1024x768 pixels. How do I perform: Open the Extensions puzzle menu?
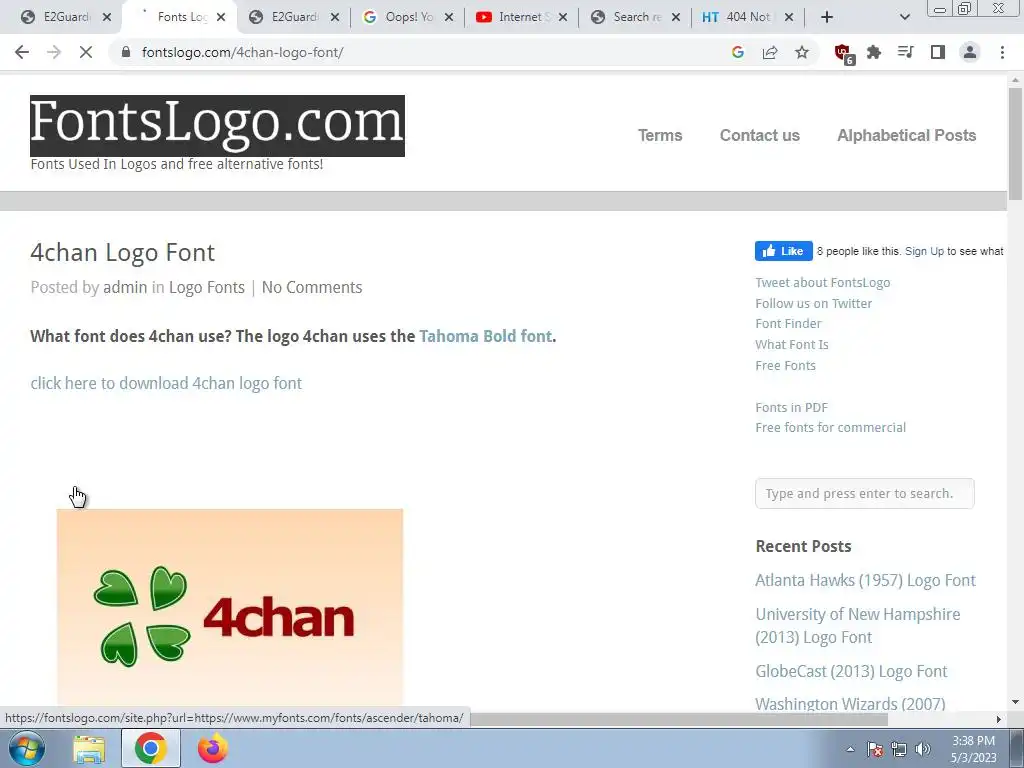(874, 52)
